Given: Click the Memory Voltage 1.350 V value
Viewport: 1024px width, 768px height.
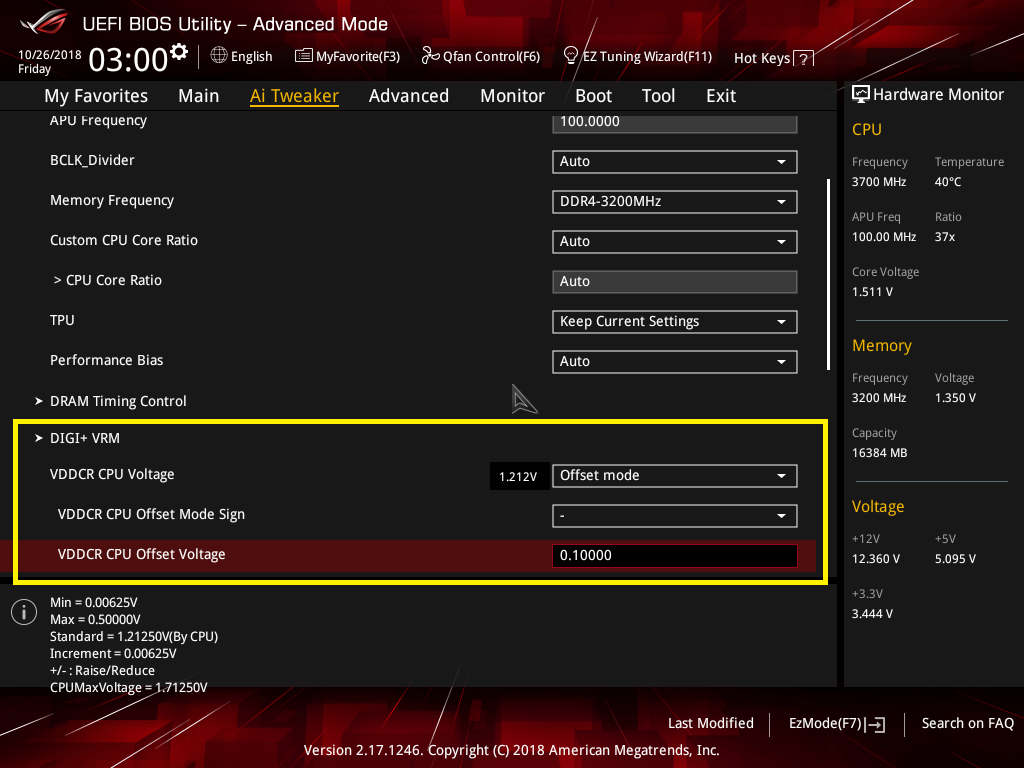Looking at the screenshot, I should (955, 398).
